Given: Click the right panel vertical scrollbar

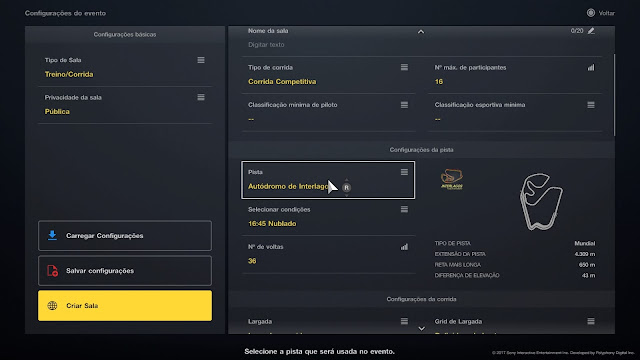Looking at the screenshot, I should tap(614, 95).
